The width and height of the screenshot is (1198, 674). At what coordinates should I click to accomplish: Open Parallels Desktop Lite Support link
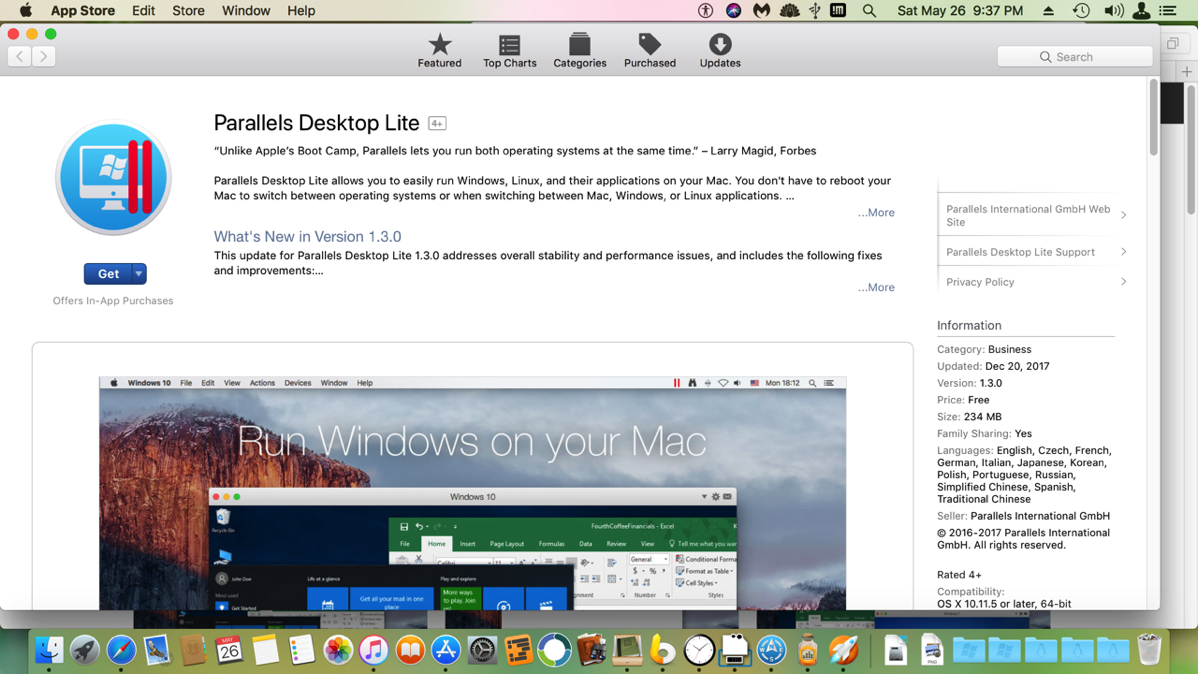point(1020,251)
